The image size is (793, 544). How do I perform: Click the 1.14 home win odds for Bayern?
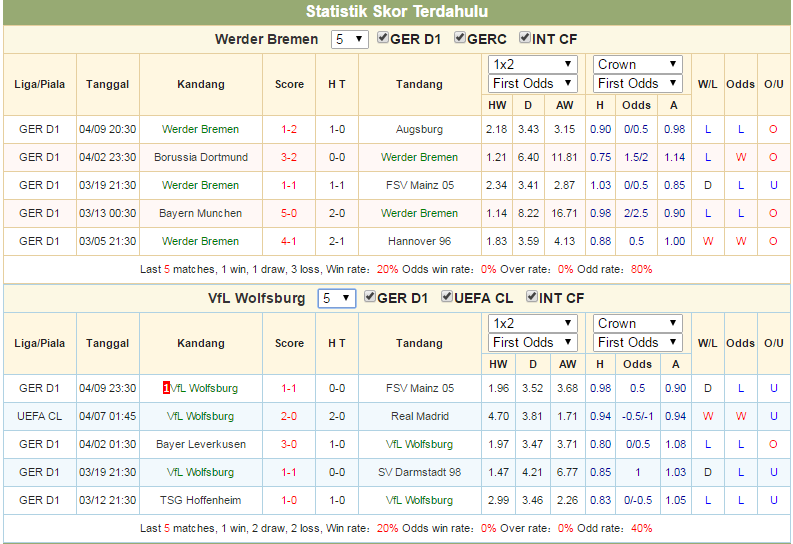496,213
